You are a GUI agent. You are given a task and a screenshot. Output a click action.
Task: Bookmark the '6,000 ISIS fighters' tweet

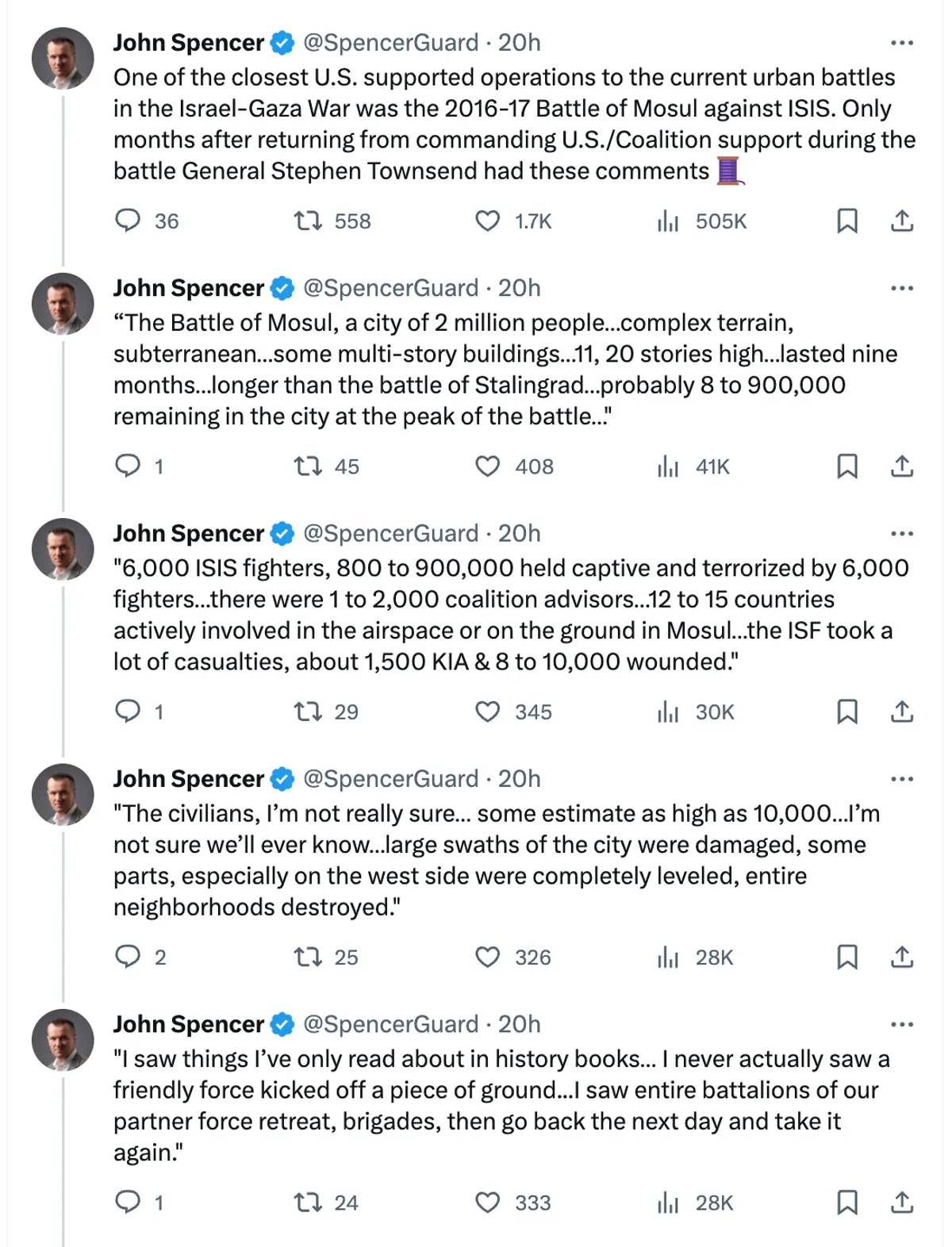coord(847,712)
